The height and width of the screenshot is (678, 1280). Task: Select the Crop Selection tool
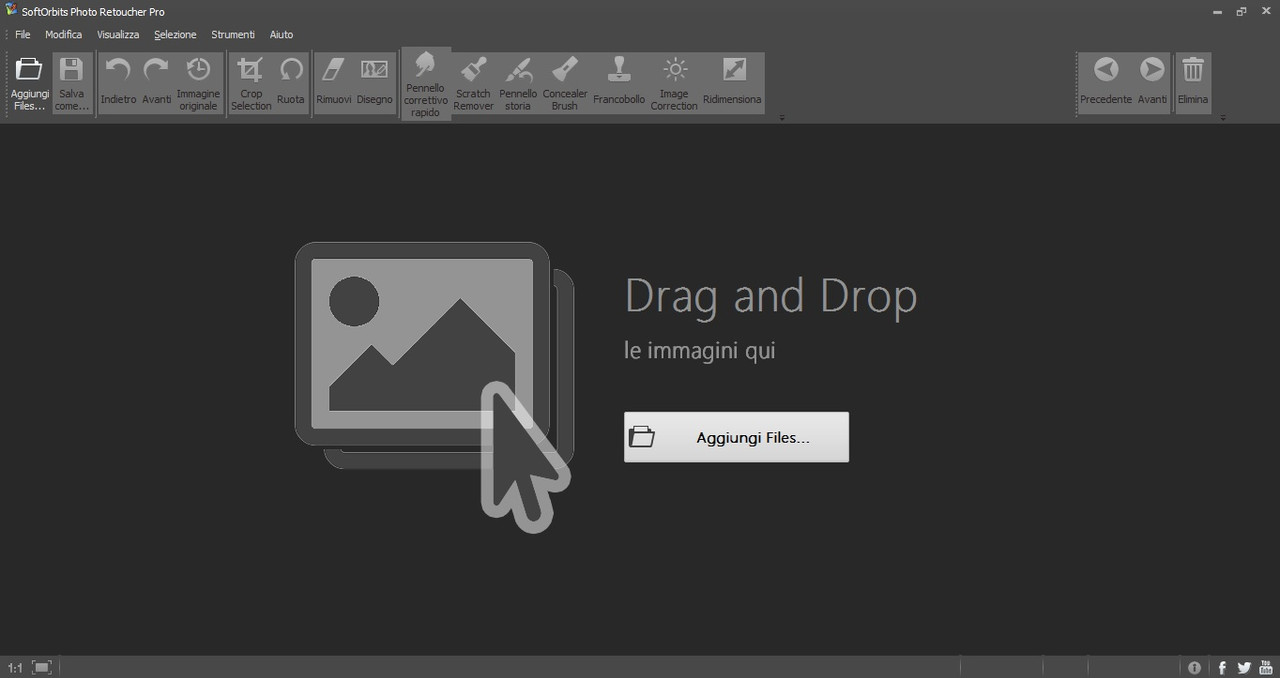251,83
